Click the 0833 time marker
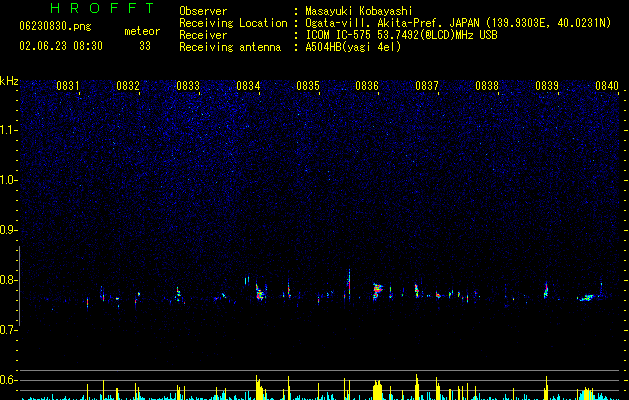629x400 pixels. tap(188, 86)
